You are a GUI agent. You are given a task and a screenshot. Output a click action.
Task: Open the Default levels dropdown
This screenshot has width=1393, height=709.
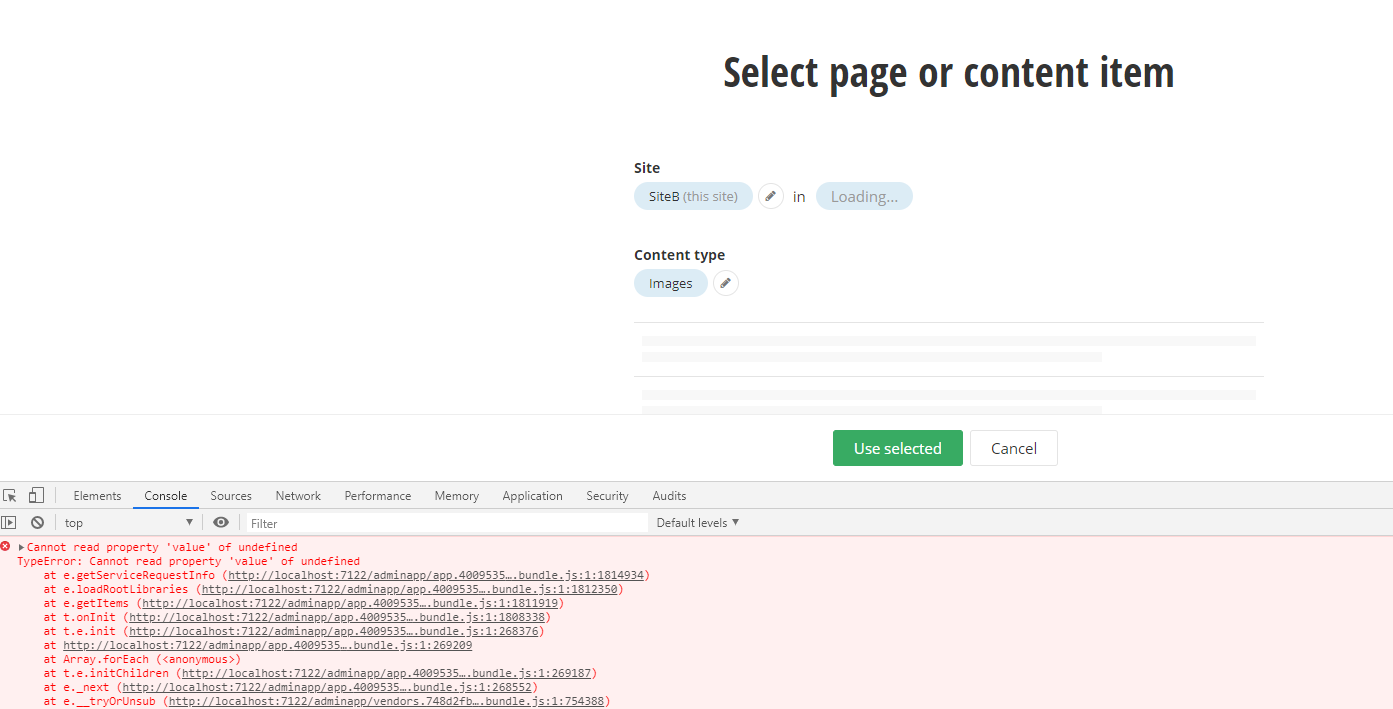[x=698, y=523]
